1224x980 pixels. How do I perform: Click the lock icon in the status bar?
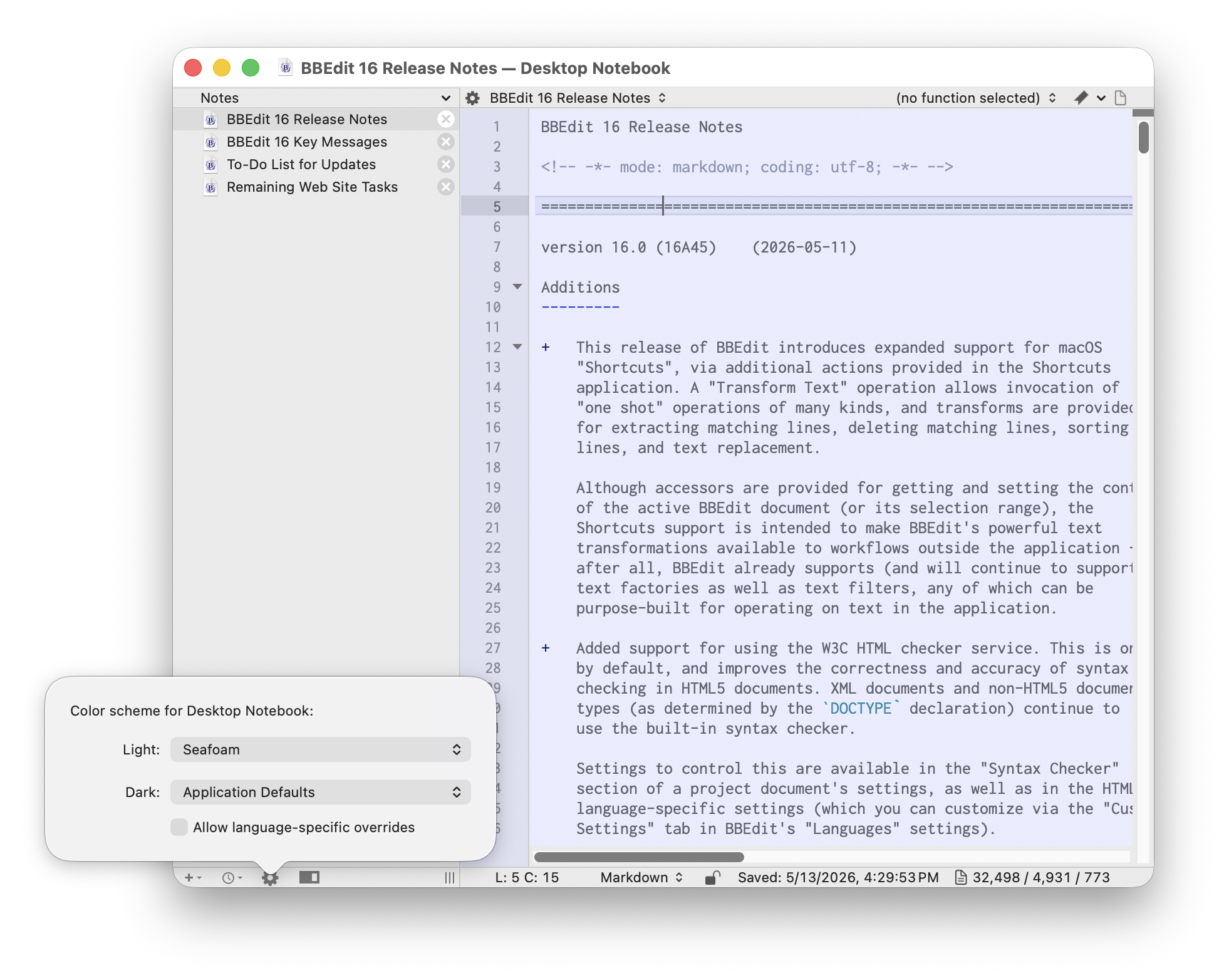coord(712,878)
